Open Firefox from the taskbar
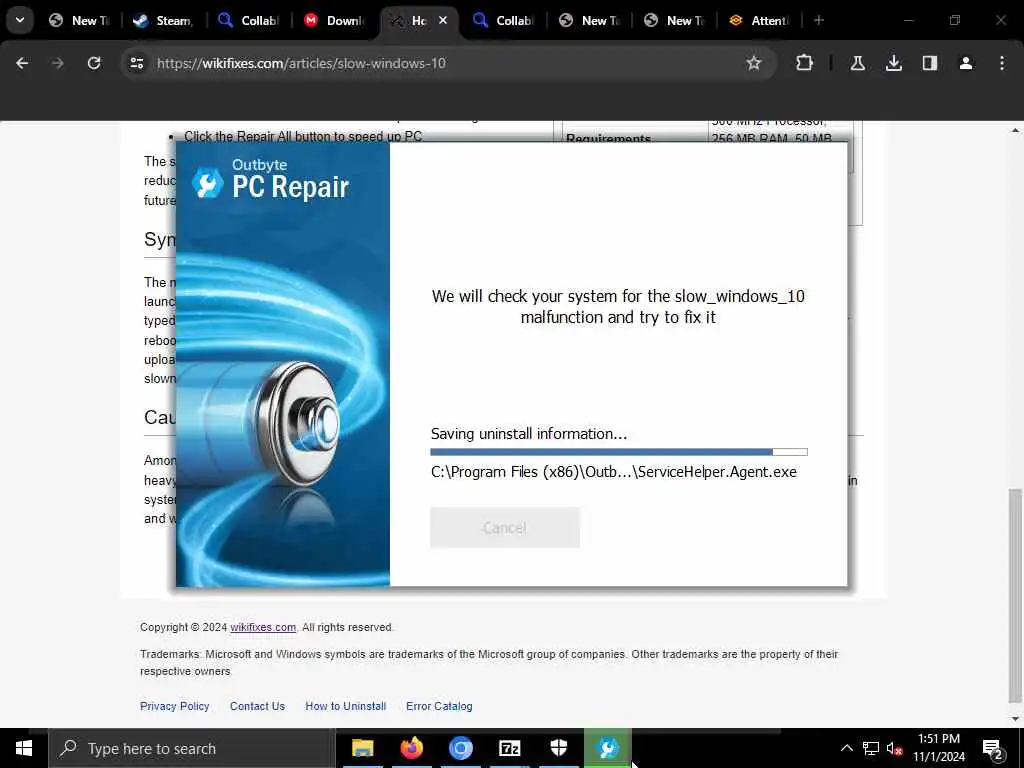Viewport: 1024px width, 768px height. click(411, 748)
